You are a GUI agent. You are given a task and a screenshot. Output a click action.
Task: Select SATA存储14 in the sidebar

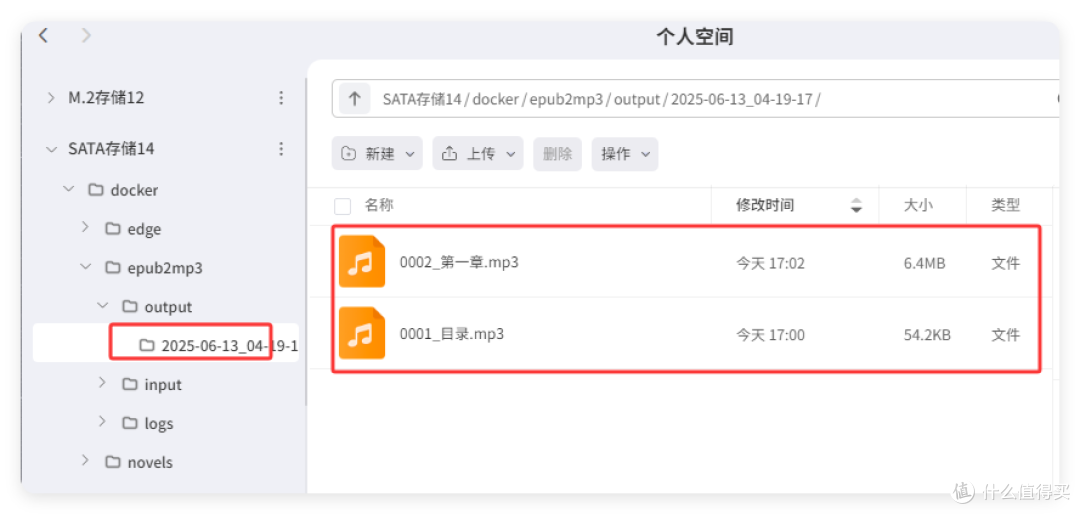[x=111, y=149]
